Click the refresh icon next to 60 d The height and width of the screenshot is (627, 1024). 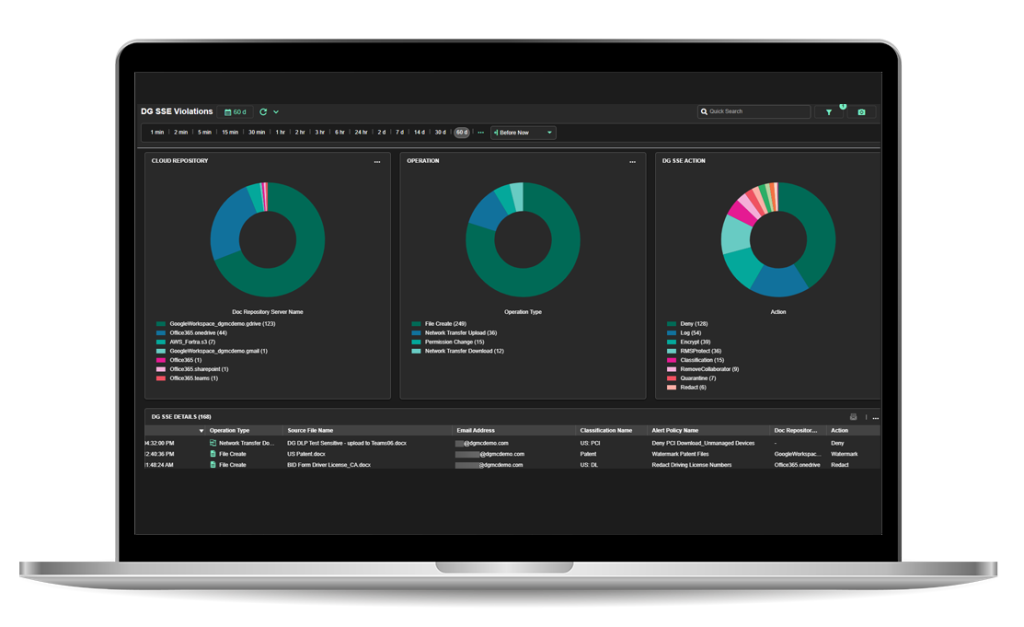(263, 112)
